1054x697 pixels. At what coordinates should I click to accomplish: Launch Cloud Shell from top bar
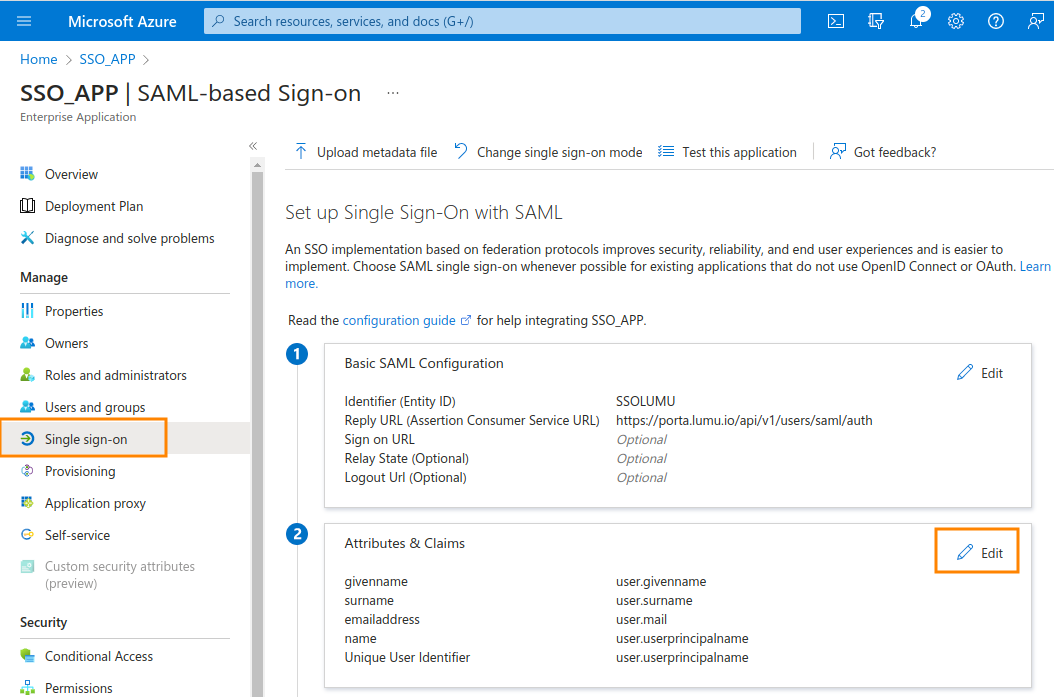click(x=836, y=21)
